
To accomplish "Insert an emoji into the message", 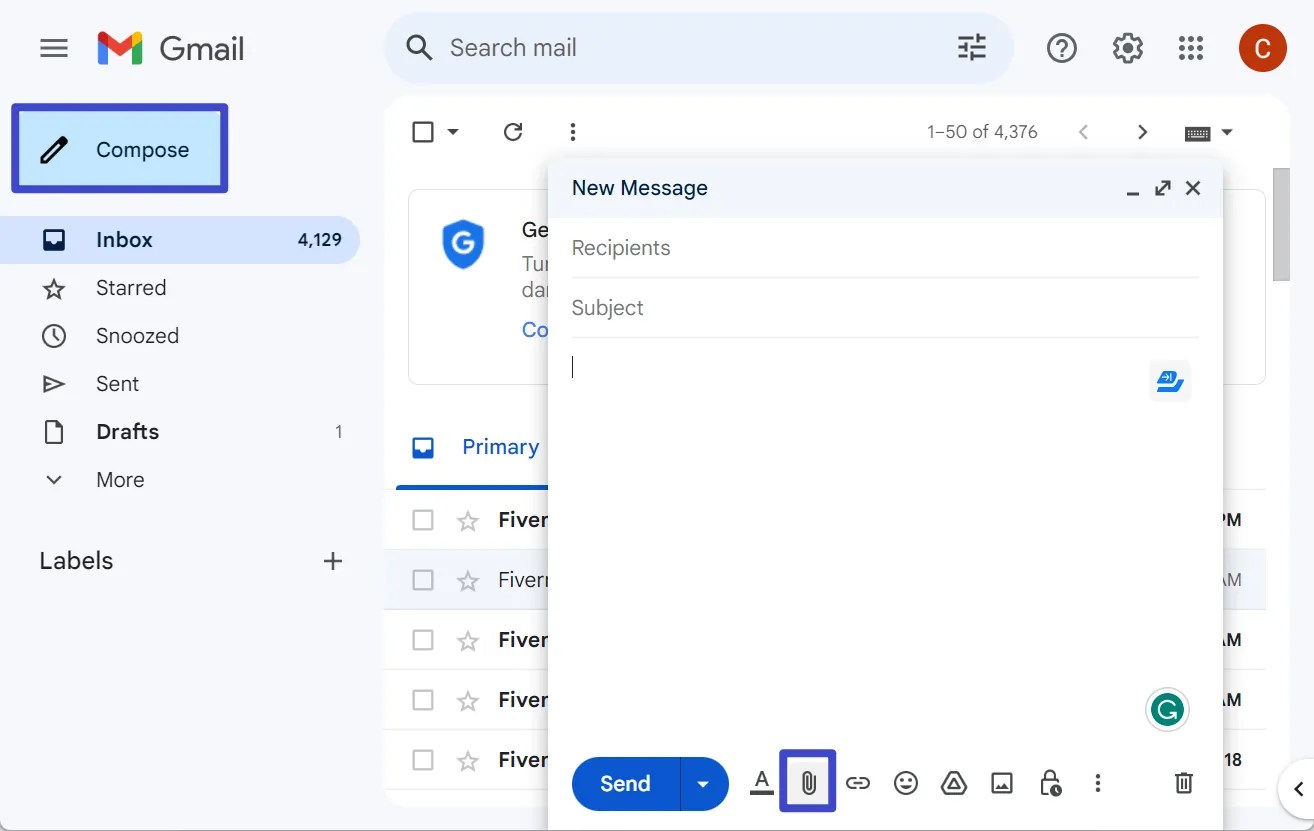I will tap(906, 783).
